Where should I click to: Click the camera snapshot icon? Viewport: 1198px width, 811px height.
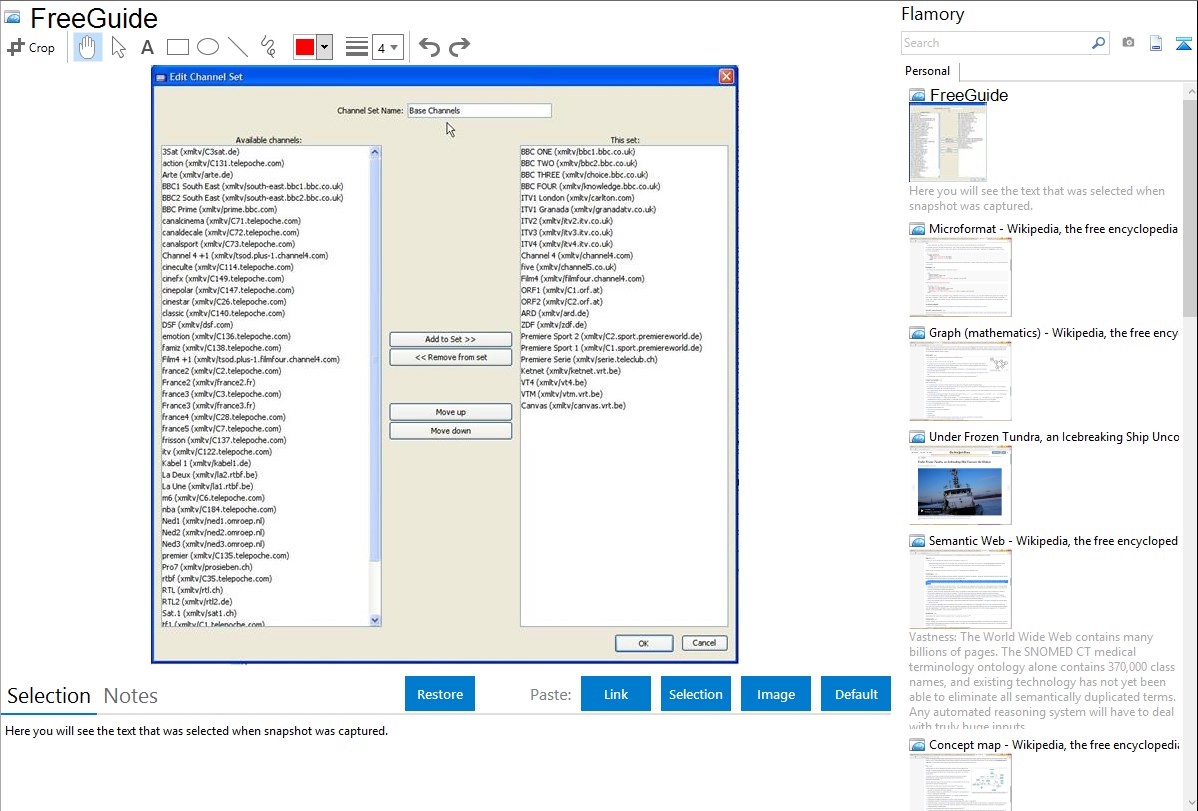tap(1128, 43)
